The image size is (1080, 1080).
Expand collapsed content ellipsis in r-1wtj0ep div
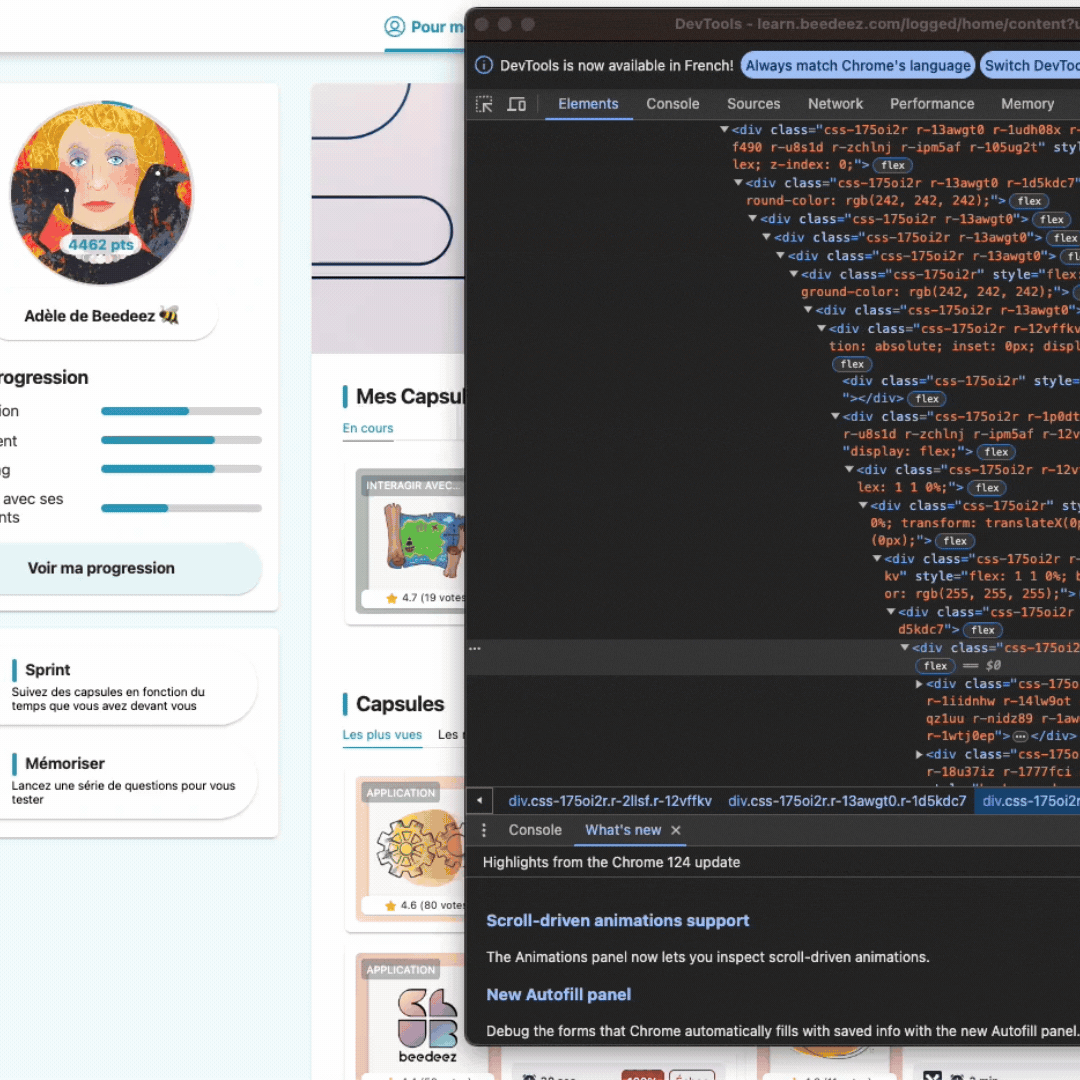pos(1020,736)
